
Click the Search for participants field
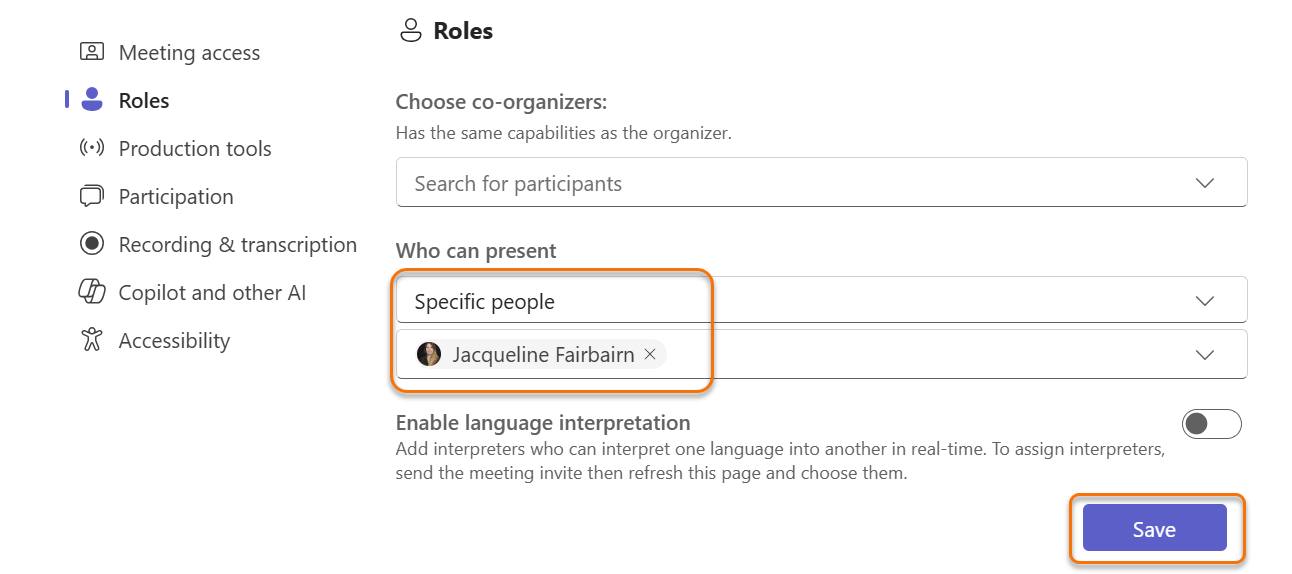point(780,183)
